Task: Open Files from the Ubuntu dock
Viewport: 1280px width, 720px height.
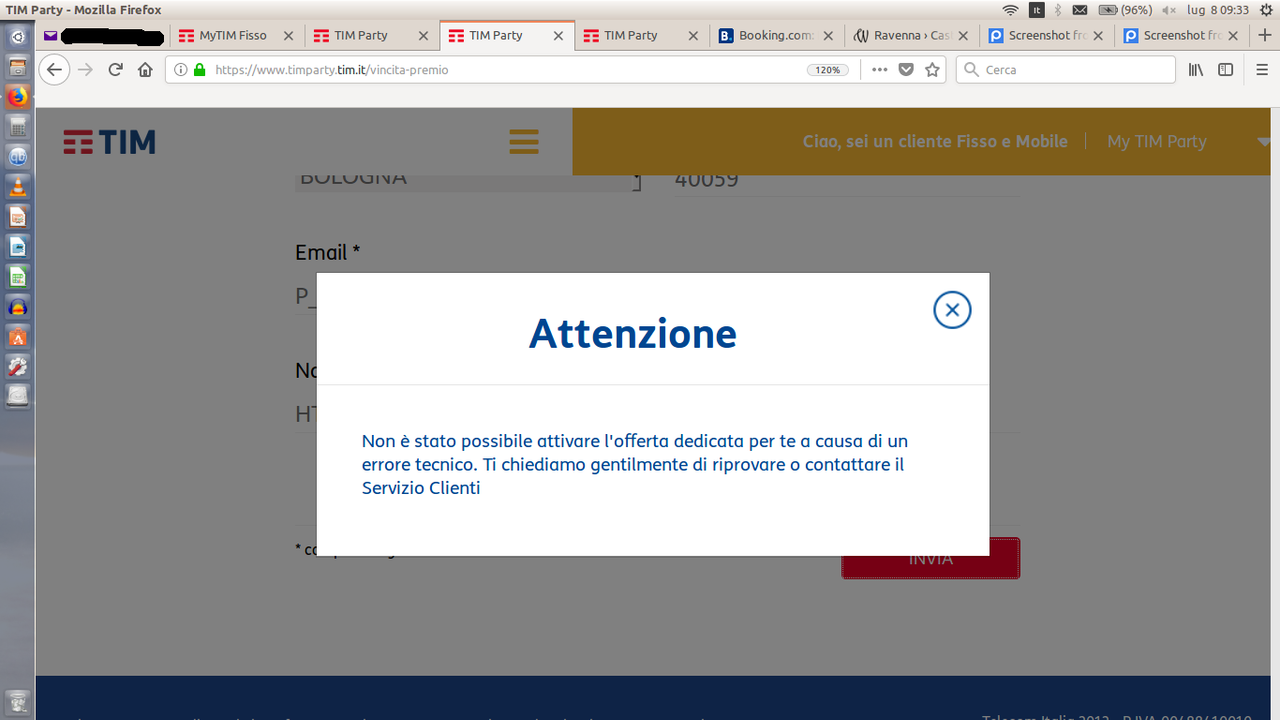Action: [x=17, y=68]
